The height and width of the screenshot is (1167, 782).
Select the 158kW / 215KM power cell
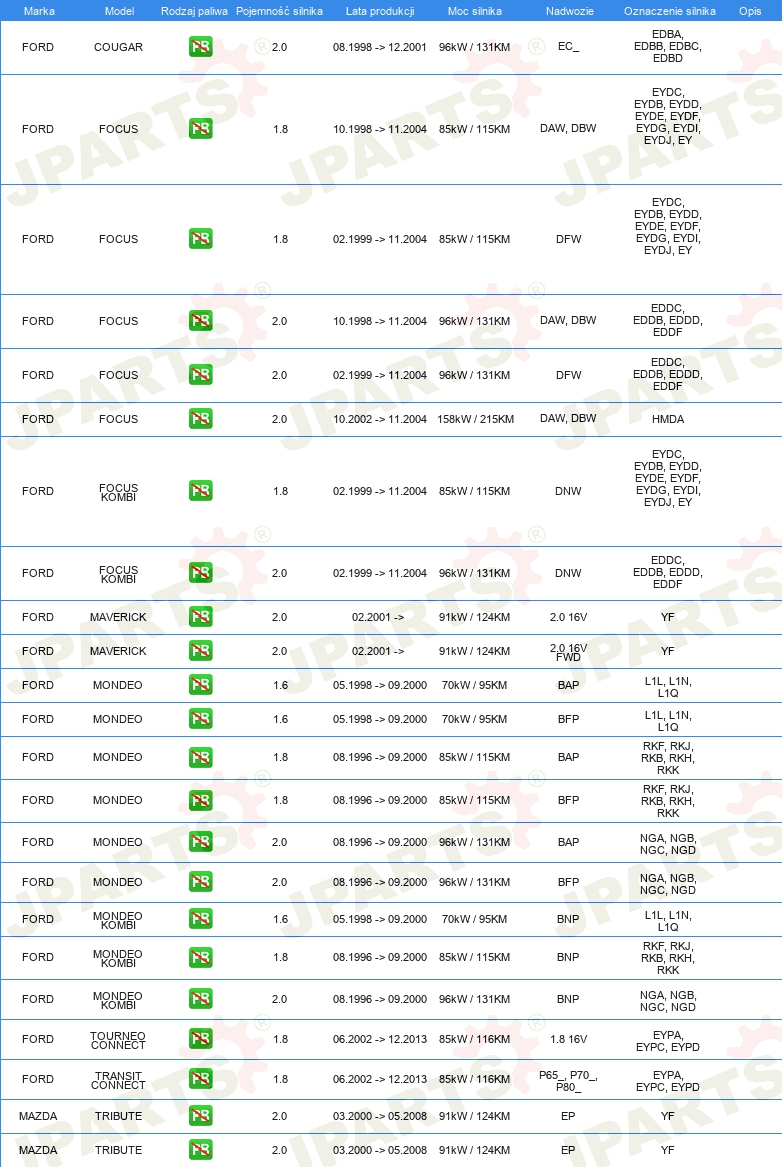point(475,419)
